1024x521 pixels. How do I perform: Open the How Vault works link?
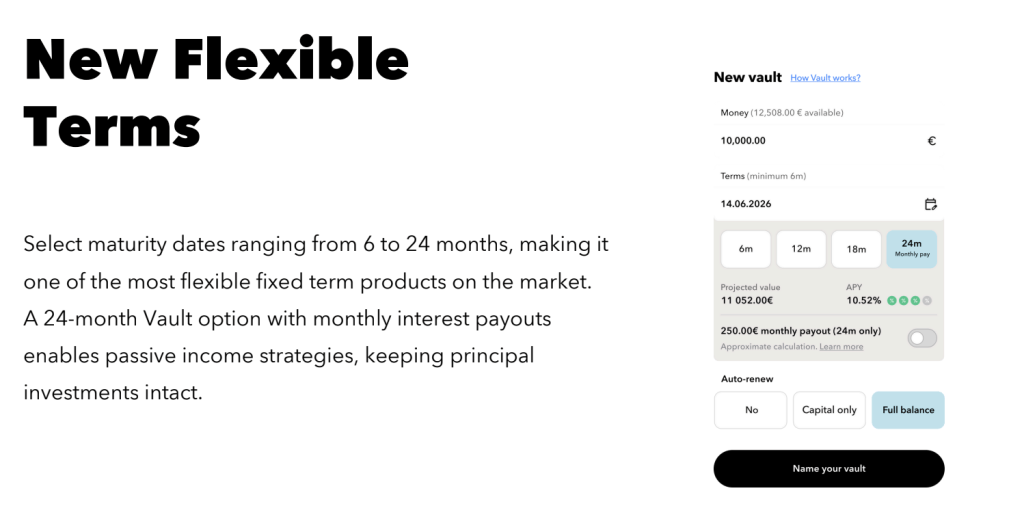tap(825, 78)
